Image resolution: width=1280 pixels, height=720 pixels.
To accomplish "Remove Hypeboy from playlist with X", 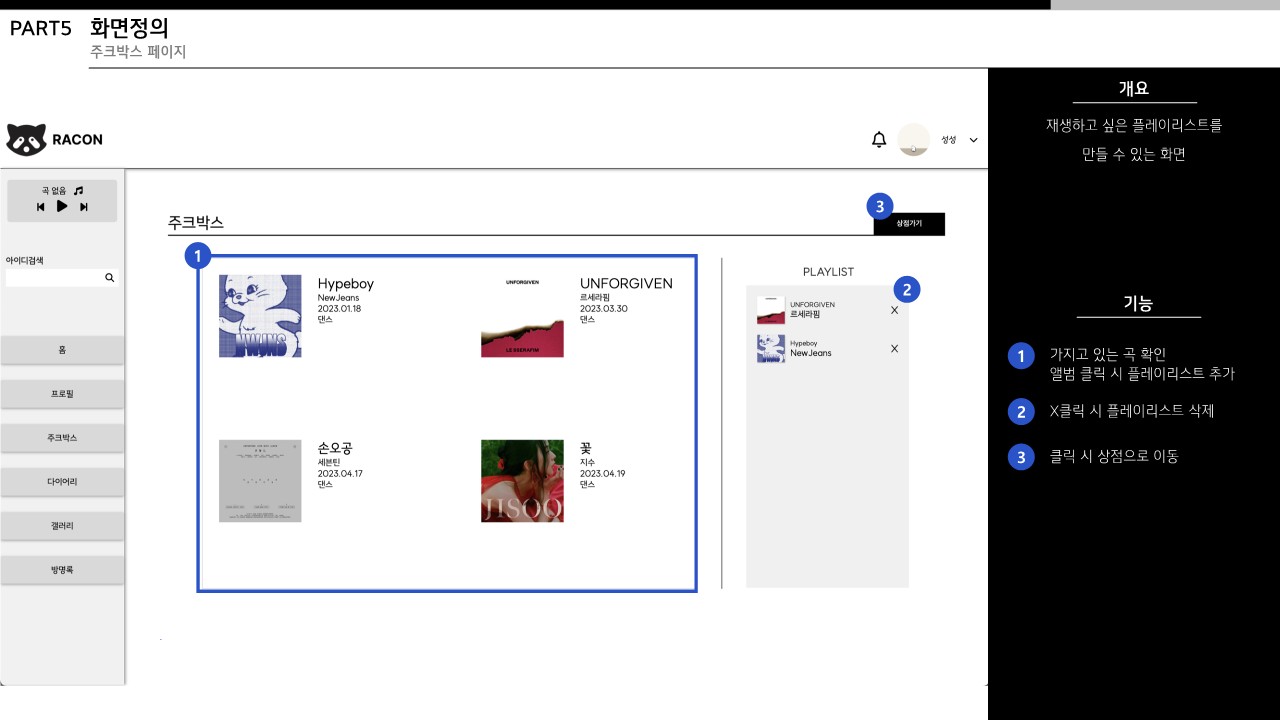I will coord(894,348).
